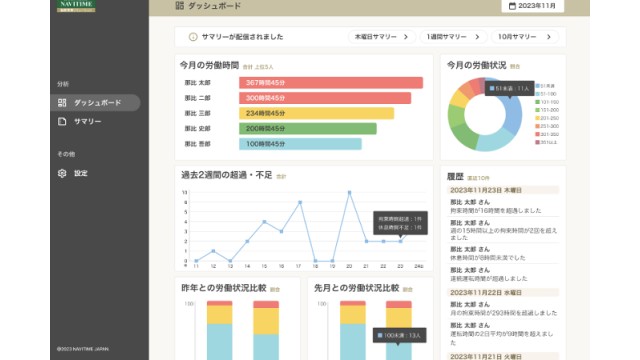Click the red 367時間45分 bar
This screenshot has width=640, height=360.
click(331, 83)
